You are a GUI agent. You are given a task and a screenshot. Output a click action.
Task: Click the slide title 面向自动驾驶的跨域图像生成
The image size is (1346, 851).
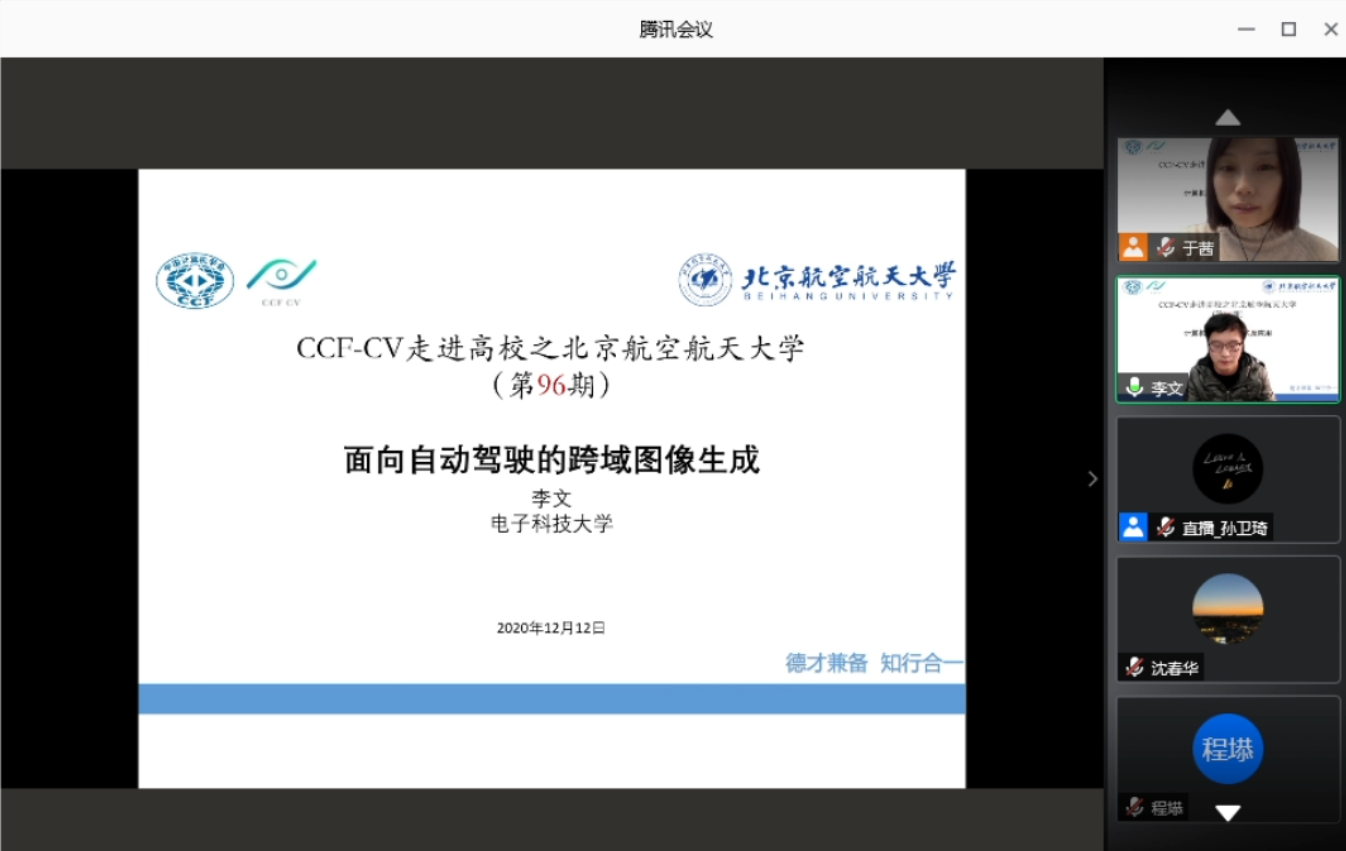(552, 459)
